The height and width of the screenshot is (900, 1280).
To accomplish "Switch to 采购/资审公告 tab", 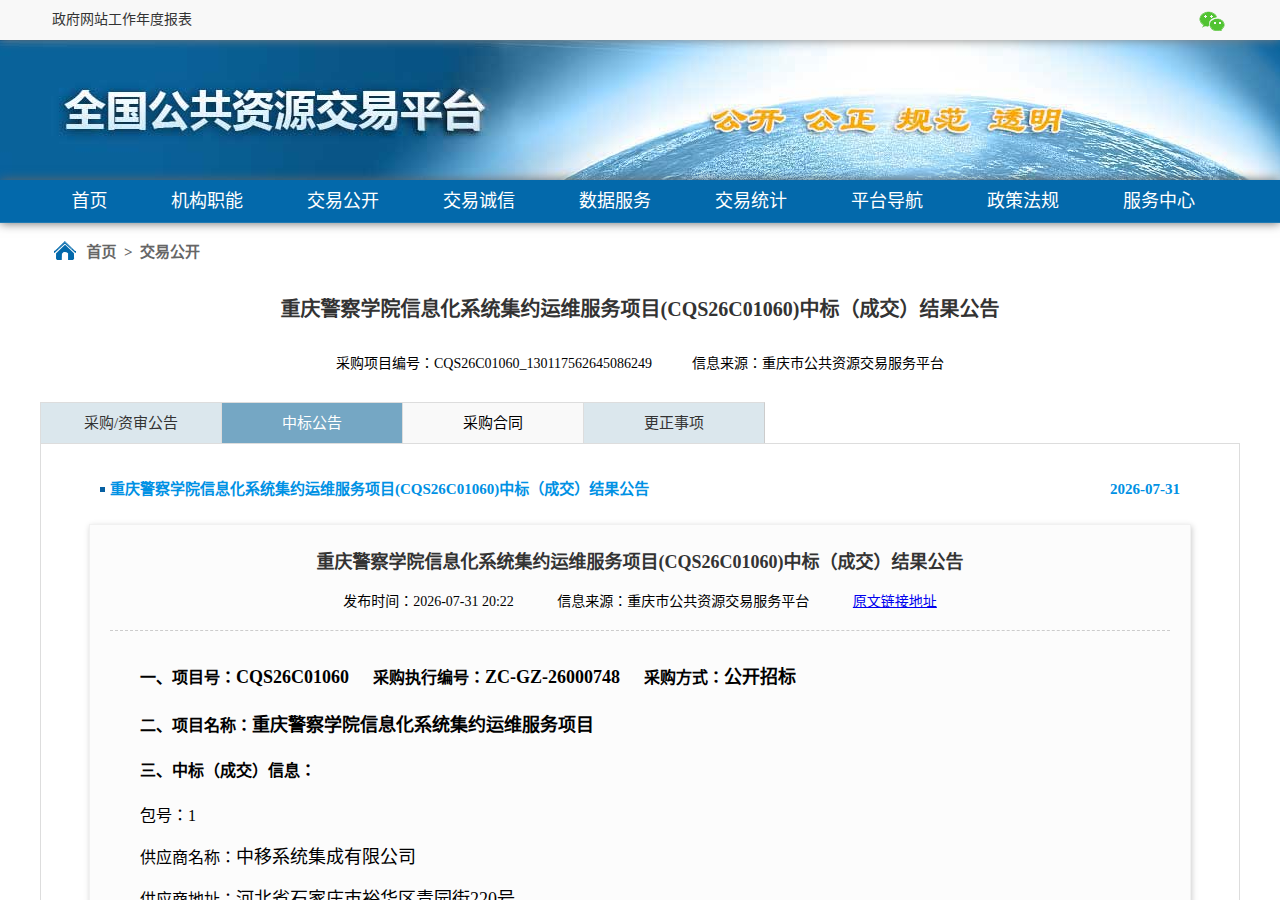I will [131, 423].
